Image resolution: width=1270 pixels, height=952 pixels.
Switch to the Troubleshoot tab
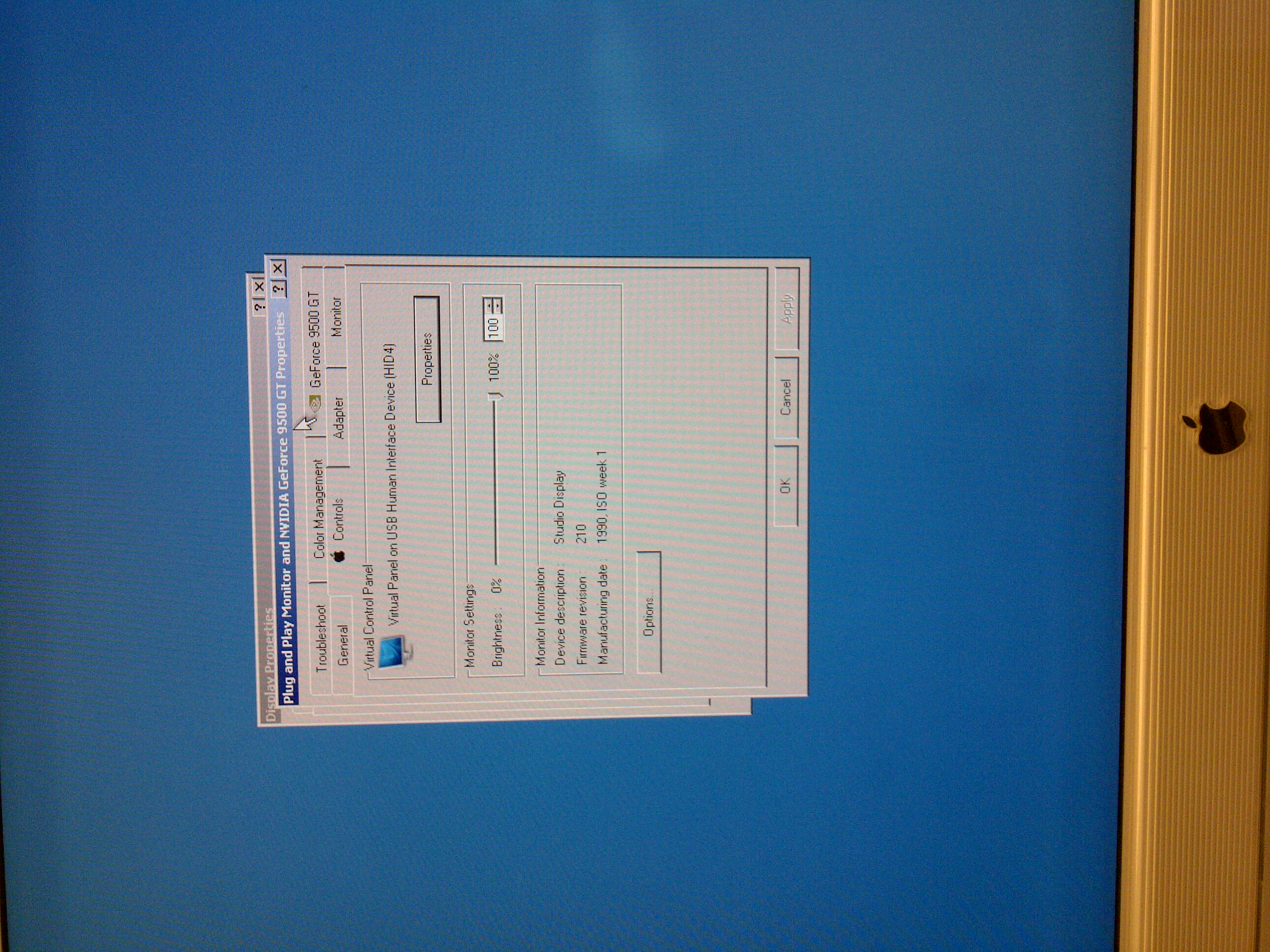[321, 637]
